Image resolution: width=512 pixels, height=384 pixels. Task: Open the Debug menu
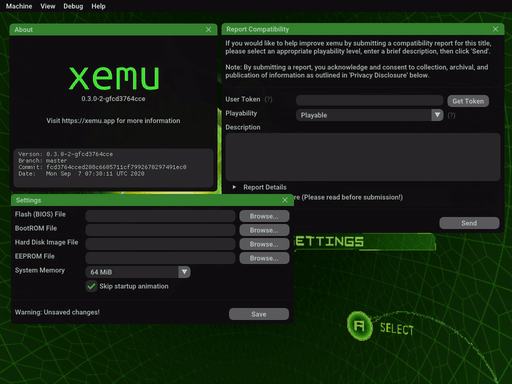point(73,6)
